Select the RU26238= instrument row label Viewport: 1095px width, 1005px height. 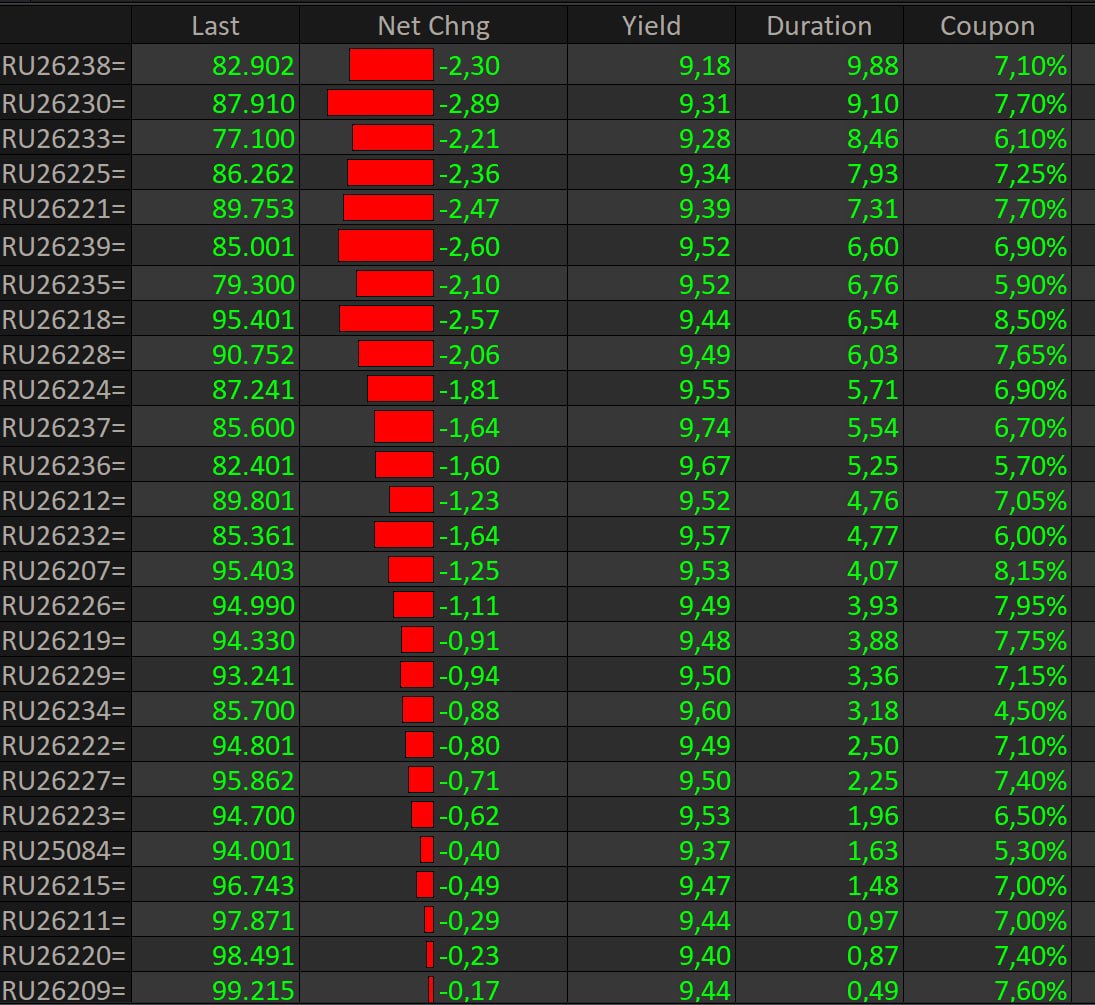coord(64,66)
